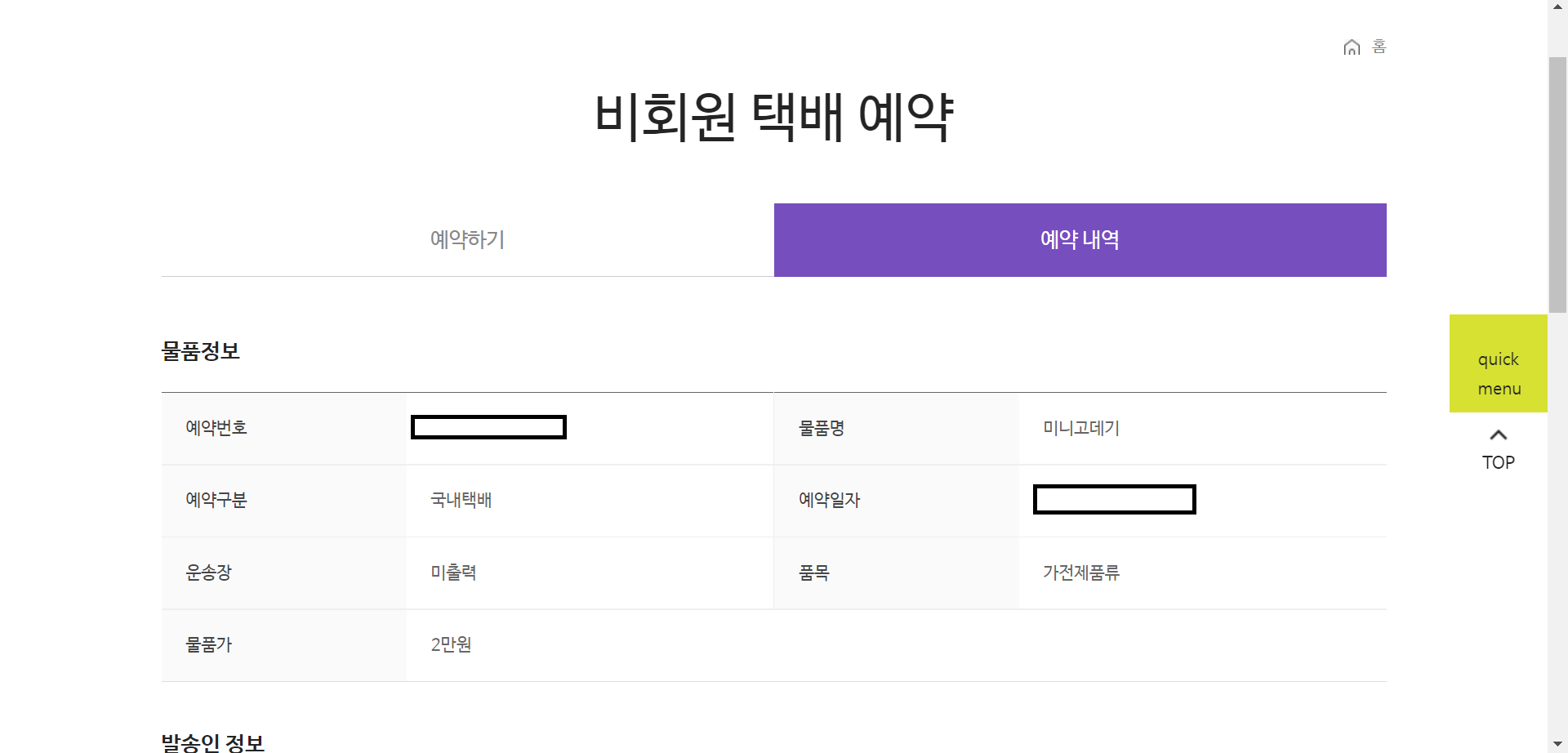1568x753 pixels.
Task: Click the 홈 link beside the house icon
Action: pyautogui.click(x=1378, y=47)
